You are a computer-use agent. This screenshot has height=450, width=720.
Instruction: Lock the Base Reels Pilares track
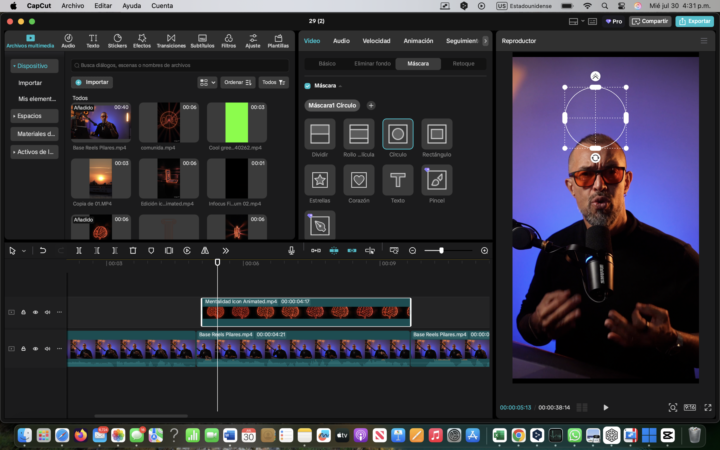click(x=23, y=348)
